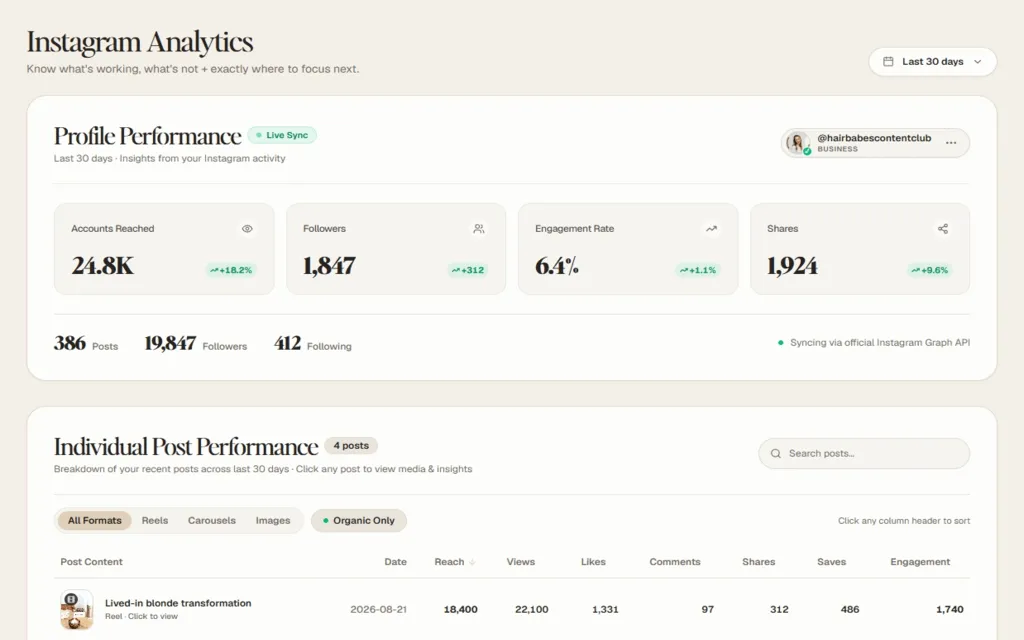
Task: Click the +312 followers growth badge
Action: coord(468,270)
